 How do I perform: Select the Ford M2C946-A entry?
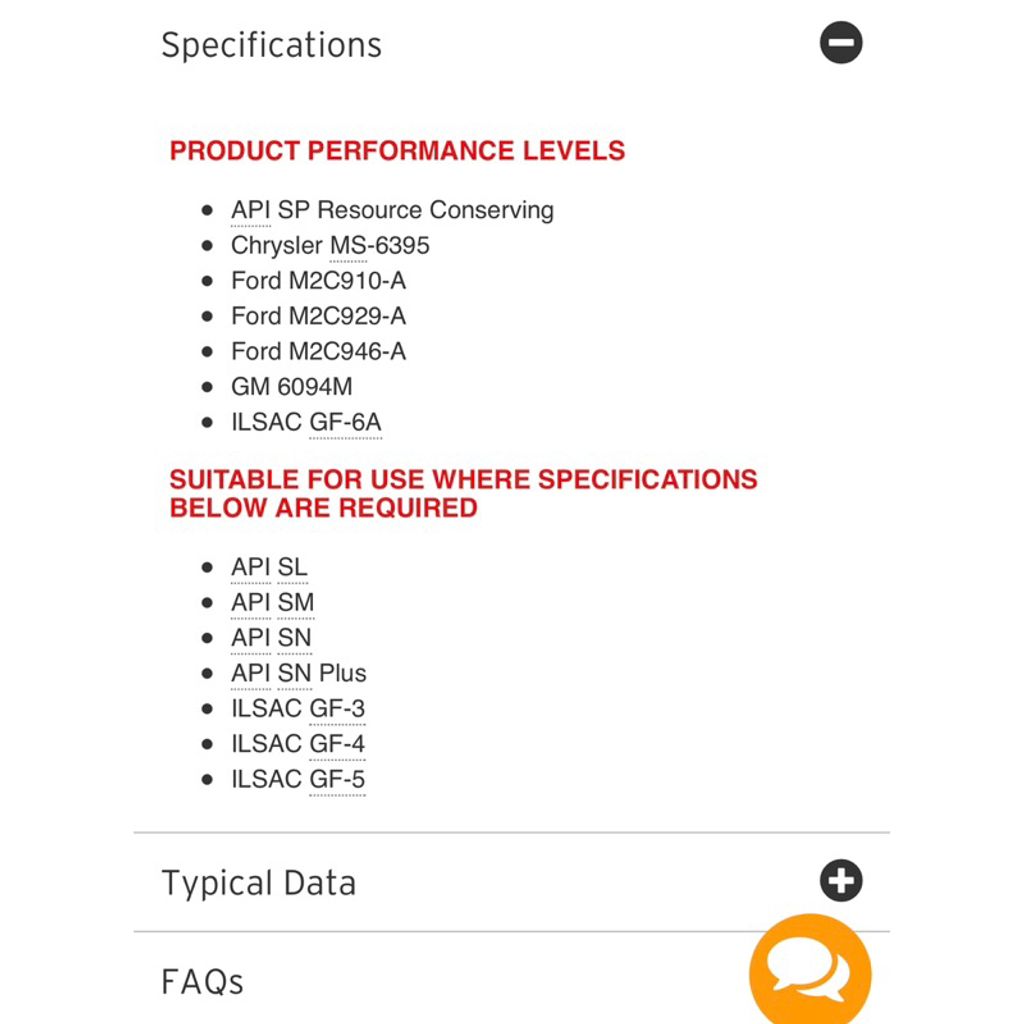point(319,351)
